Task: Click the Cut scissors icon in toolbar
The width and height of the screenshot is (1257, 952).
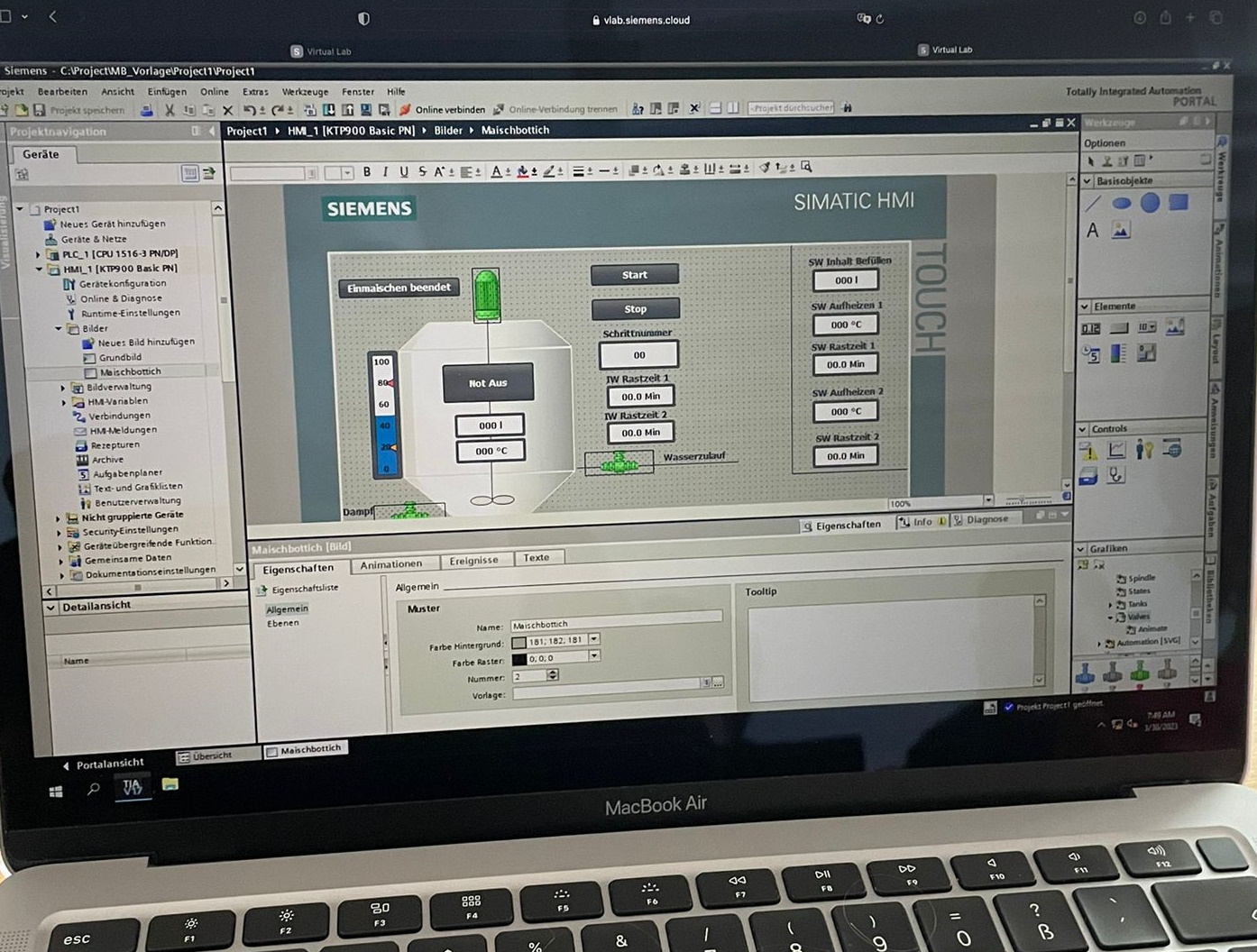Action: tap(170, 110)
